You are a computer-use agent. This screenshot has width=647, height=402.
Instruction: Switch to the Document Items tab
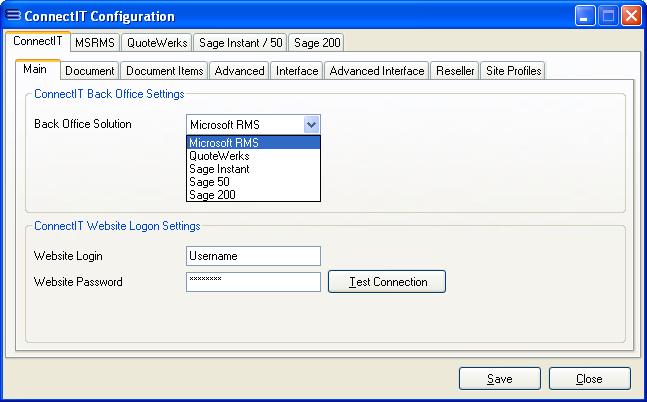[x=165, y=71]
